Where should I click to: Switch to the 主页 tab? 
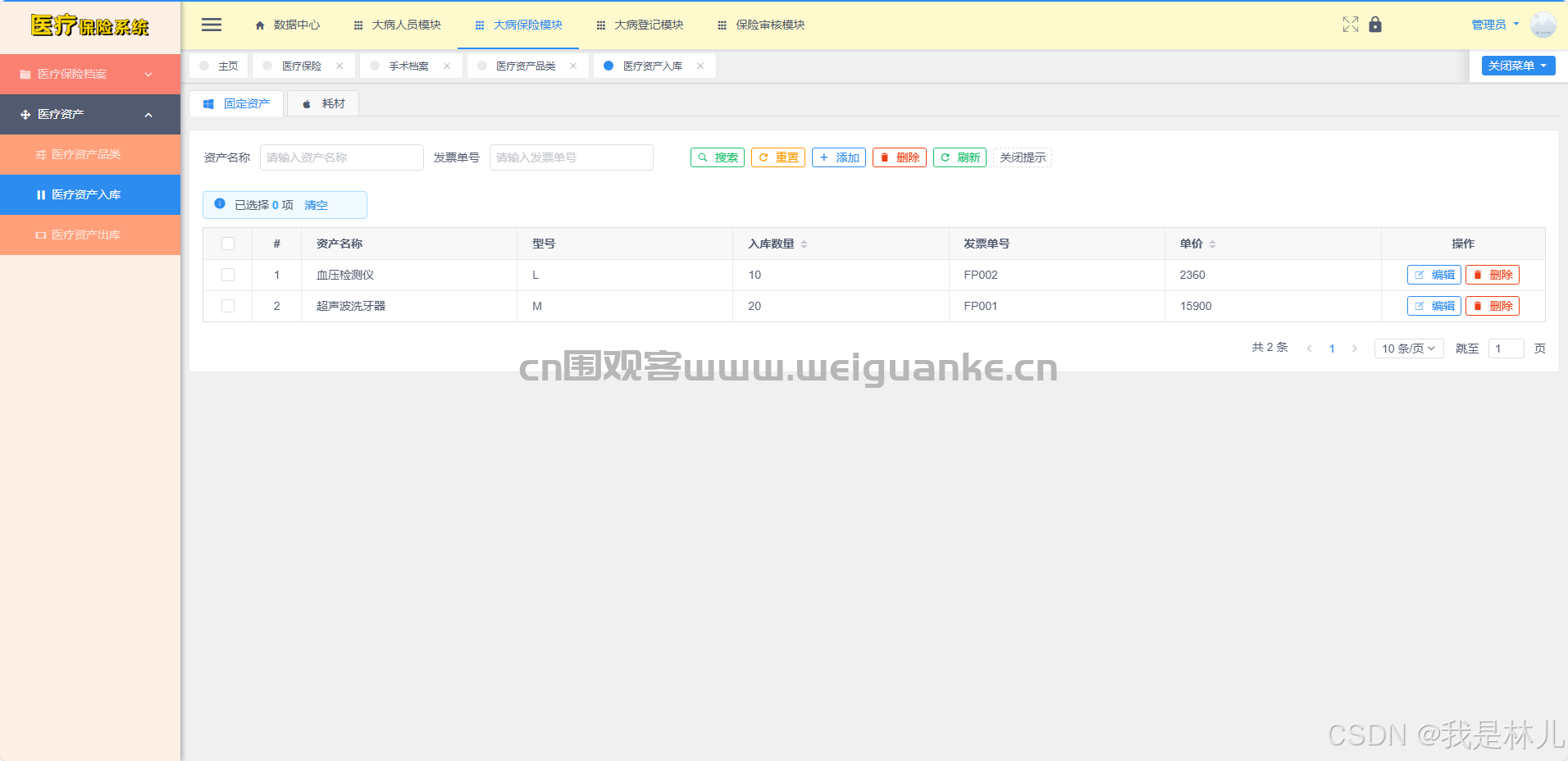point(219,66)
